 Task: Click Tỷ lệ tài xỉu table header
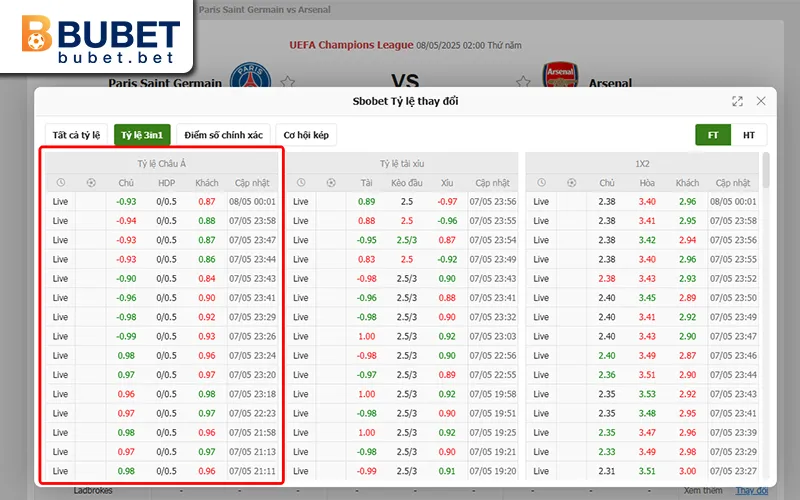coord(402,164)
